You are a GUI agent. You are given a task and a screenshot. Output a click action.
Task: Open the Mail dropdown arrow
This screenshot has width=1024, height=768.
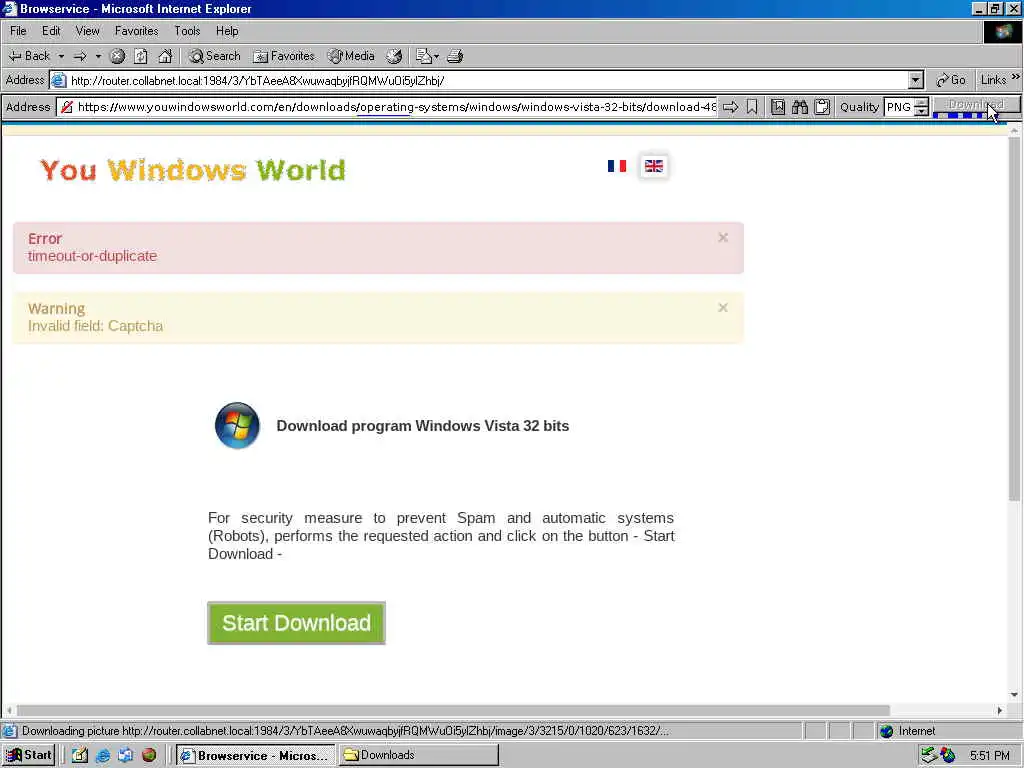[436, 56]
